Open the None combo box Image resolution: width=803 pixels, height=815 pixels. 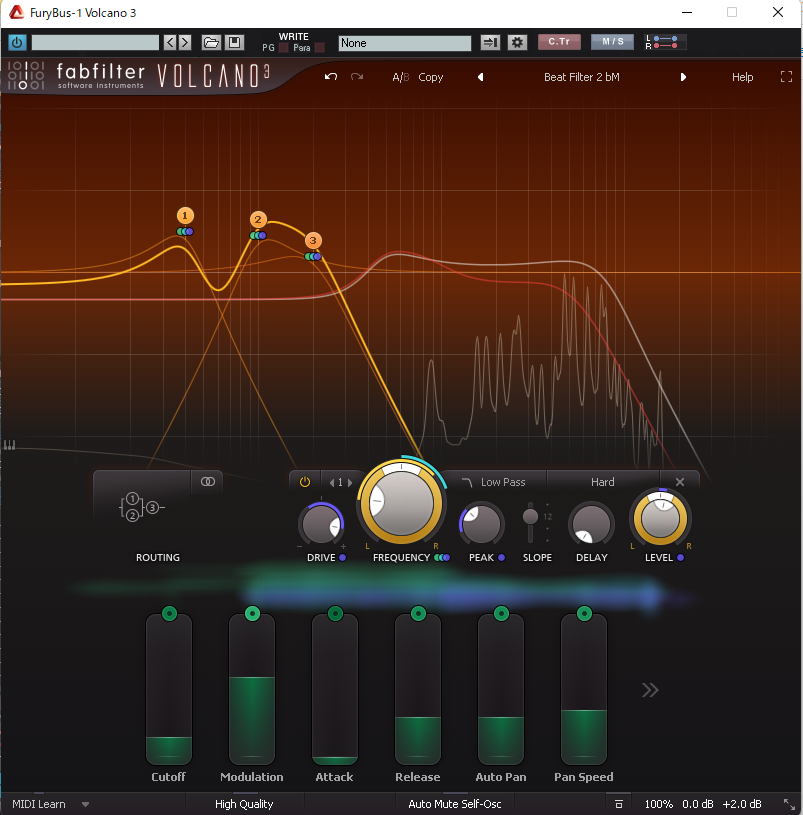405,43
